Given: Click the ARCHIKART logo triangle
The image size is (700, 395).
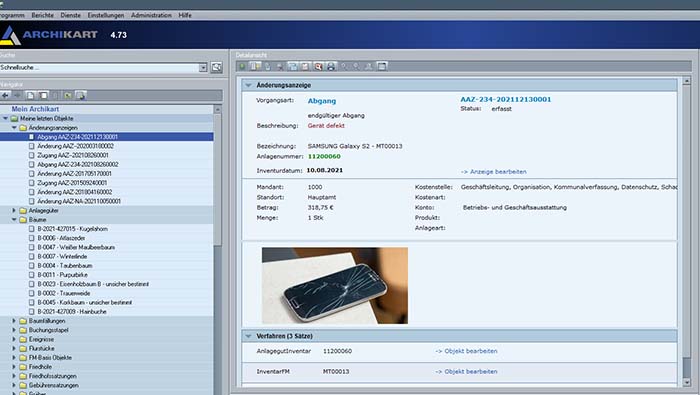Looking at the screenshot, I should coord(10,36).
